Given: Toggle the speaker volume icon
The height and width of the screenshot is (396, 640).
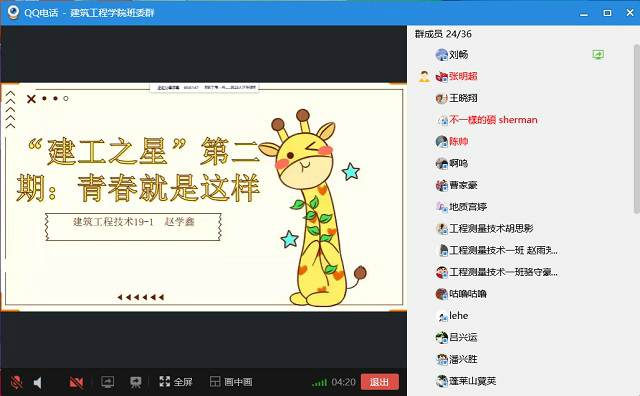Looking at the screenshot, I should [x=38, y=382].
